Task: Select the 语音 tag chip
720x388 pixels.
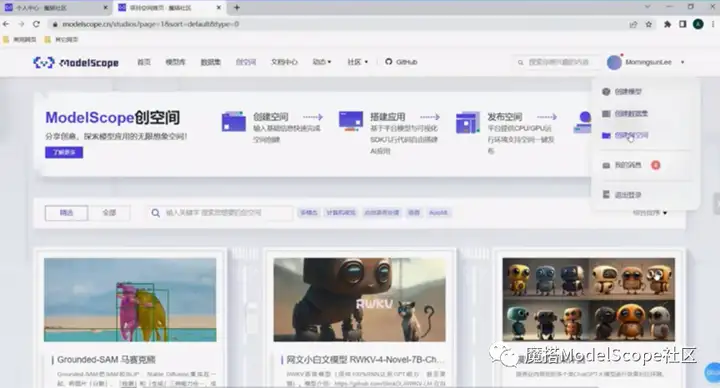Action: (414, 213)
